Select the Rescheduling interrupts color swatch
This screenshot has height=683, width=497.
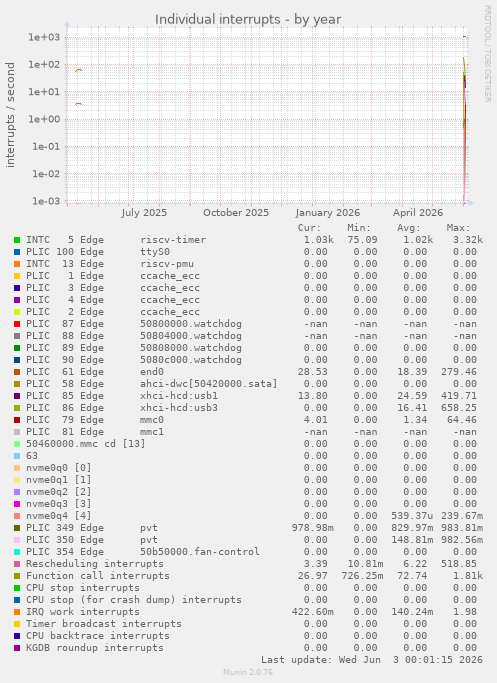click(17, 564)
